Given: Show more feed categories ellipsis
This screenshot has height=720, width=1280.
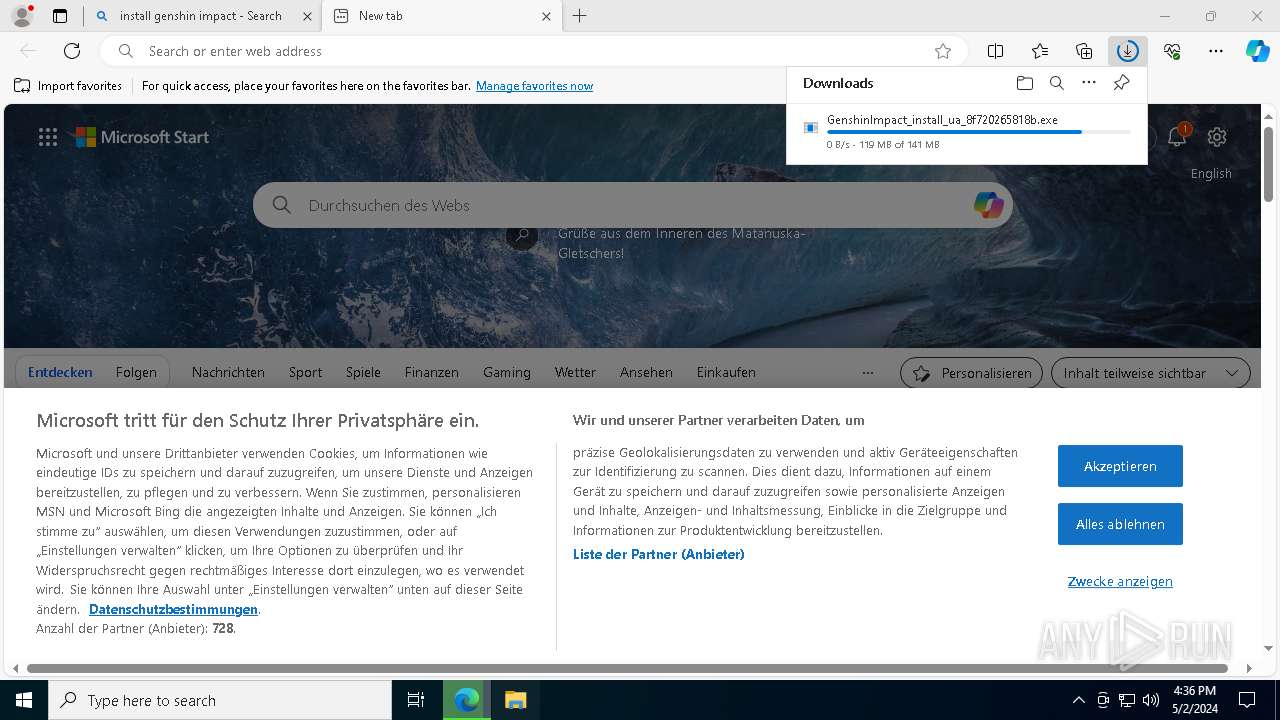Looking at the screenshot, I should click(x=868, y=373).
